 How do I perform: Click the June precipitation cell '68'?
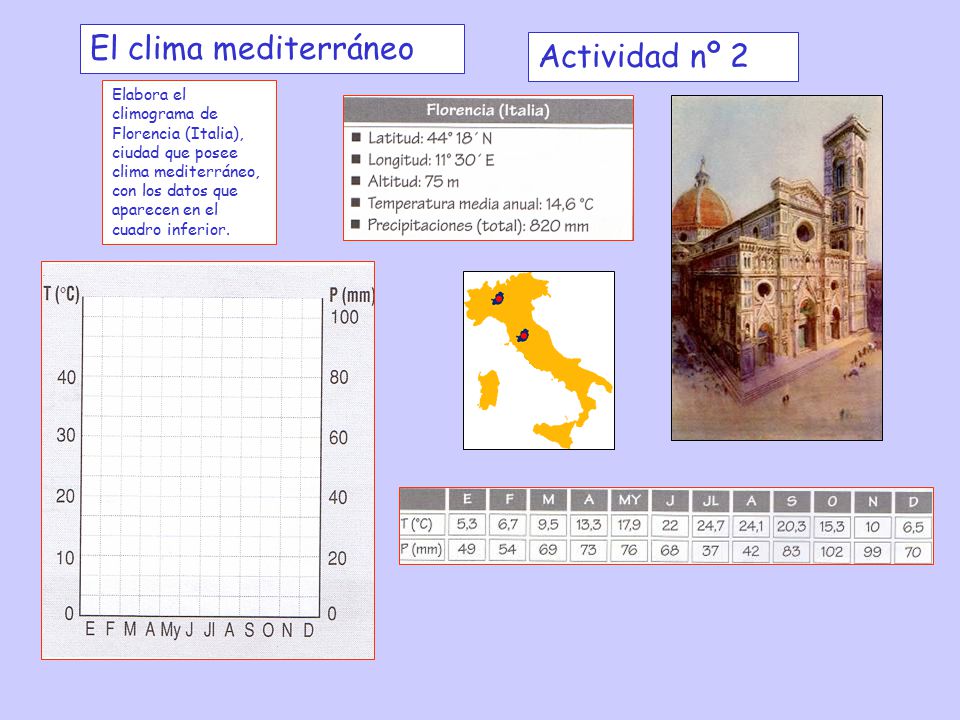670,550
